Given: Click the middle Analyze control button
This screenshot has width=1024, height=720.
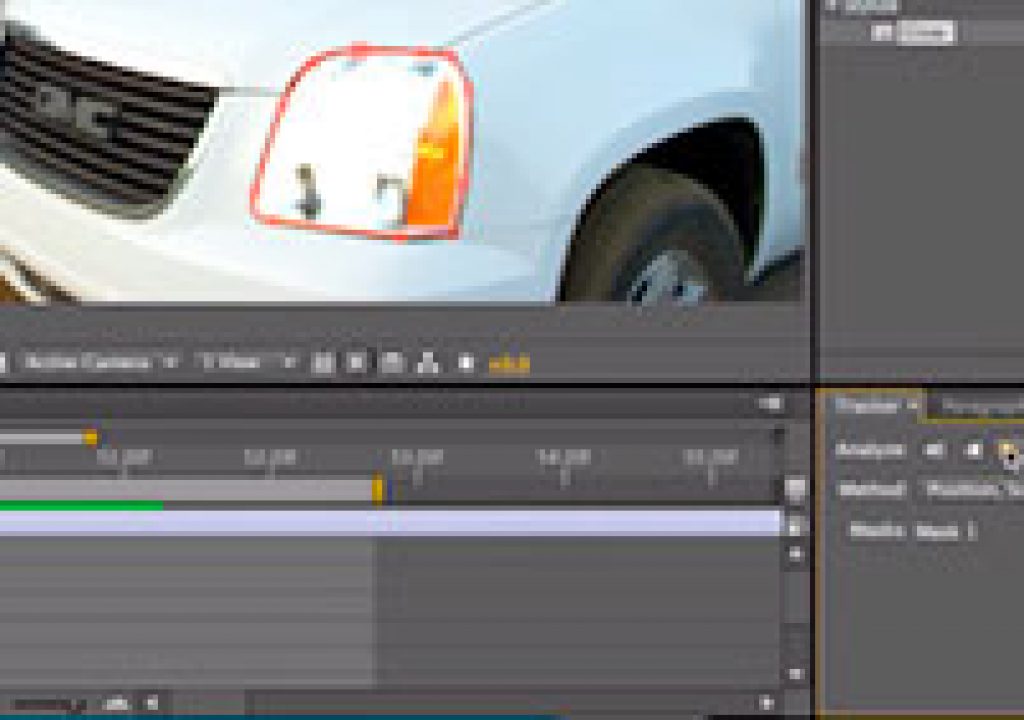Looking at the screenshot, I should pos(974,450).
